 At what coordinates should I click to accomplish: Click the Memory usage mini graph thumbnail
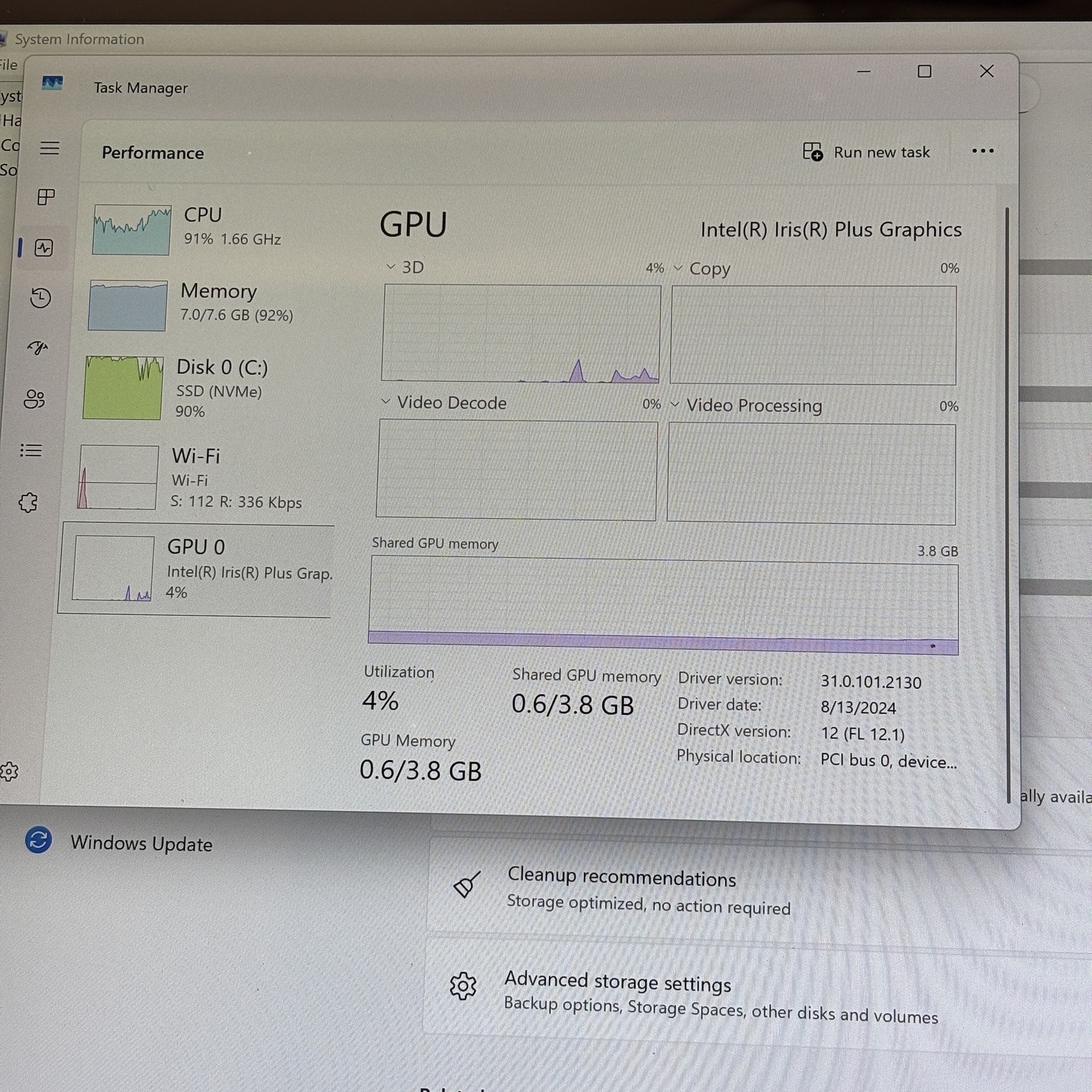pyautogui.click(x=128, y=306)
